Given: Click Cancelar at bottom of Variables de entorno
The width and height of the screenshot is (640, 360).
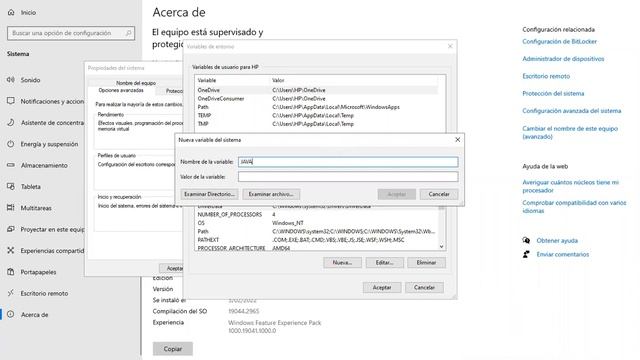Looking at the screenshot, I should click(424, 287).
